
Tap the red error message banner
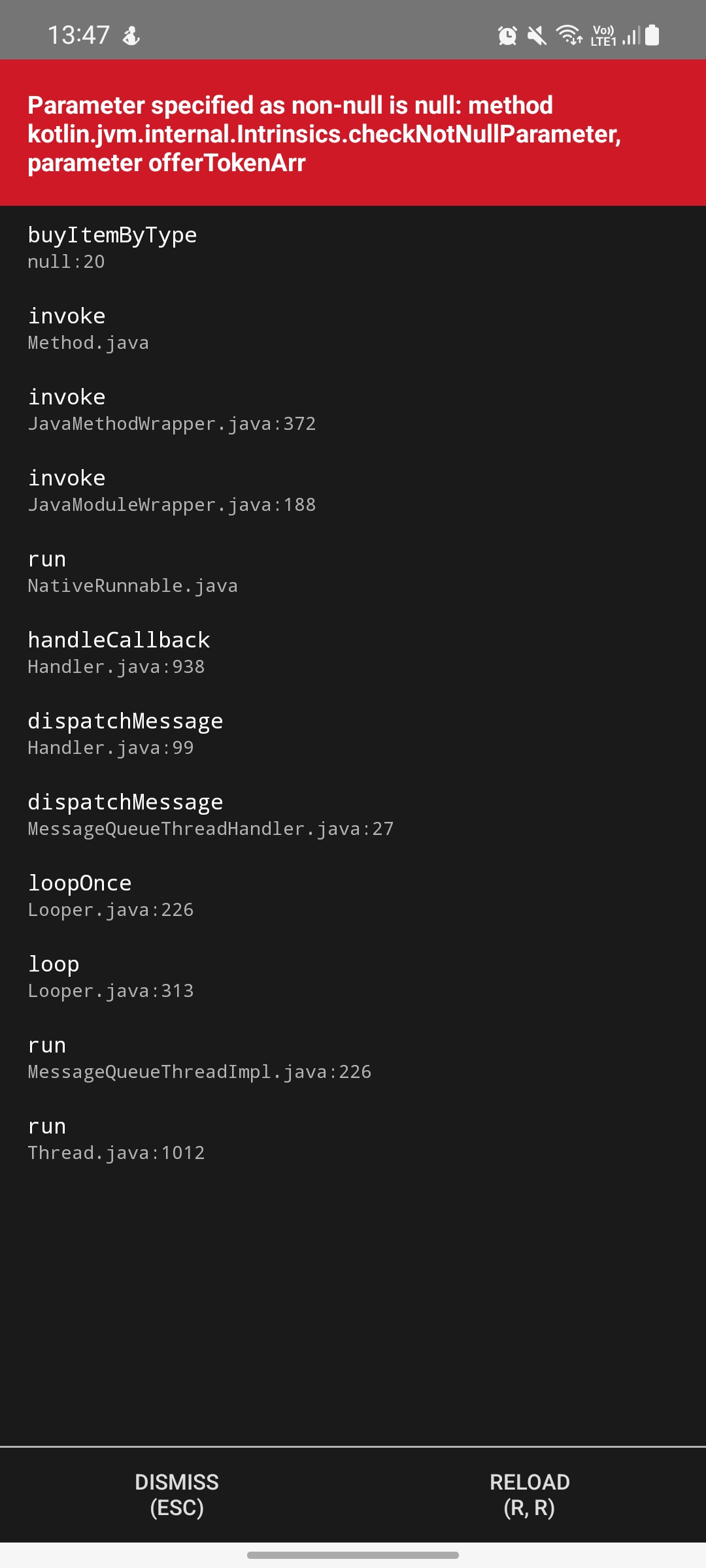tap(353, 134)
